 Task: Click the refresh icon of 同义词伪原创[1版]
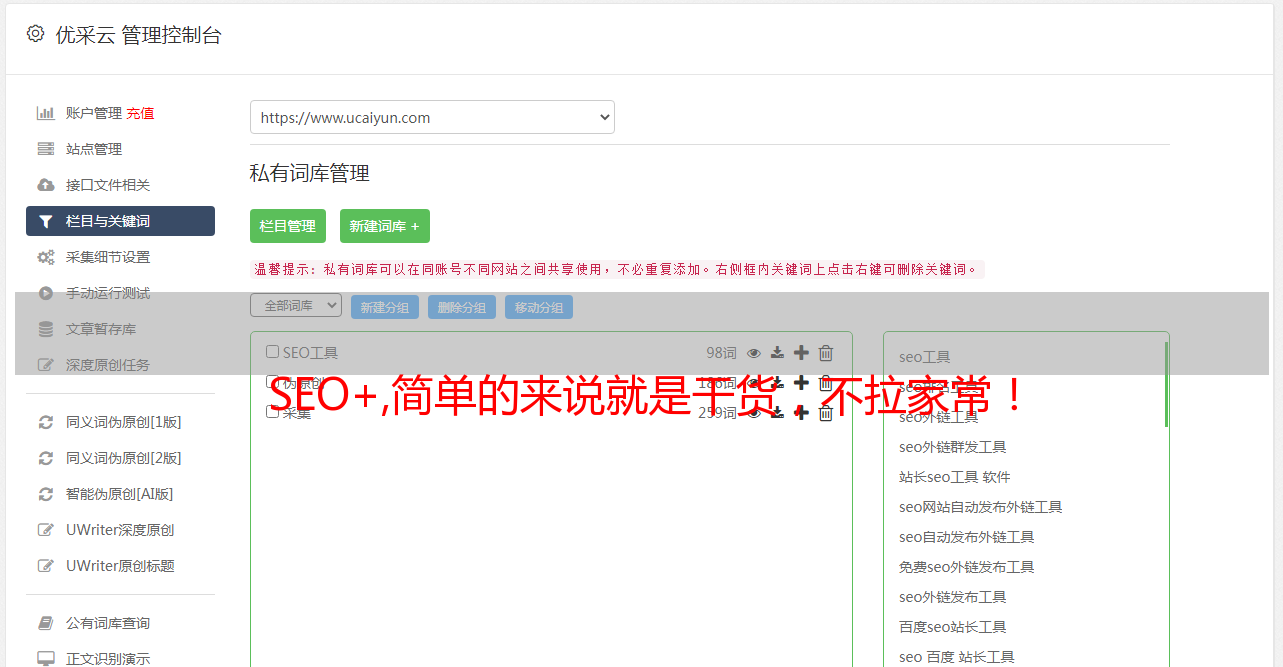tap(45, 422)
